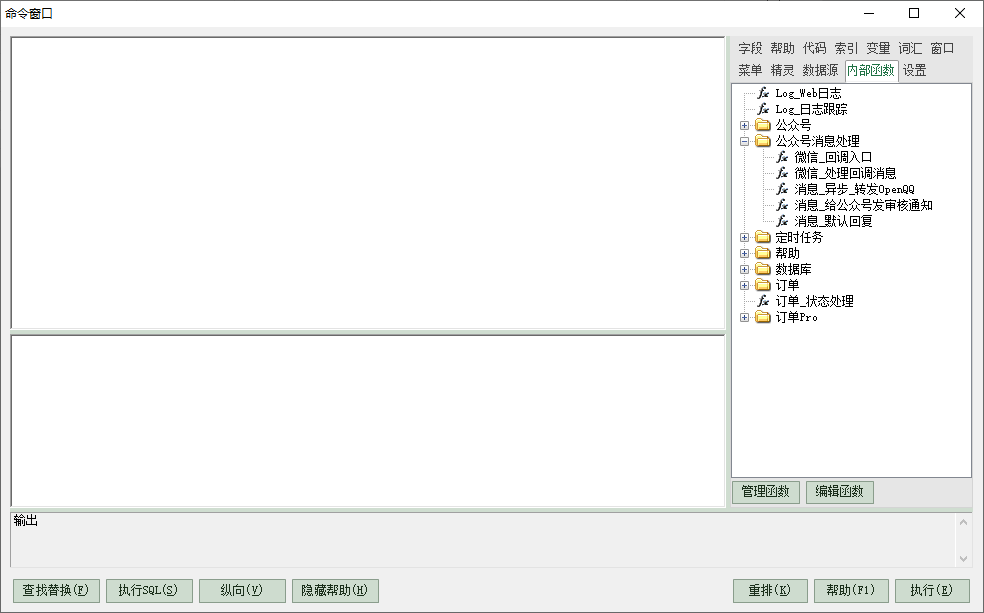984x613 pixels.
Task: Select the Log_Web日志 function
Action: 808,93
